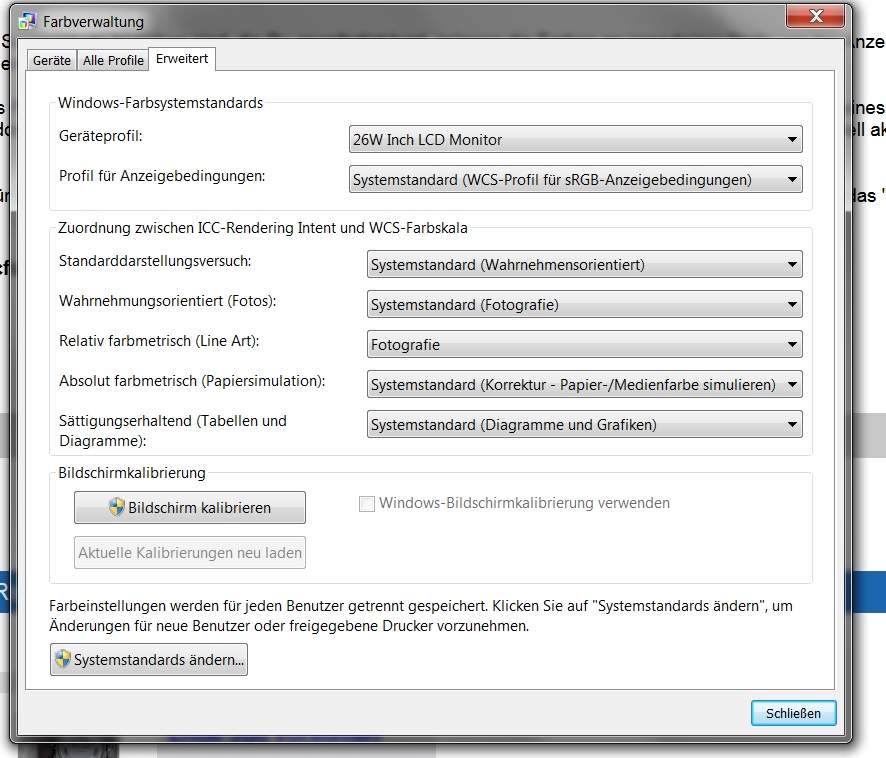
Task: Click the Windows-Farbsystemstandards group label
Action: [160, 103]
